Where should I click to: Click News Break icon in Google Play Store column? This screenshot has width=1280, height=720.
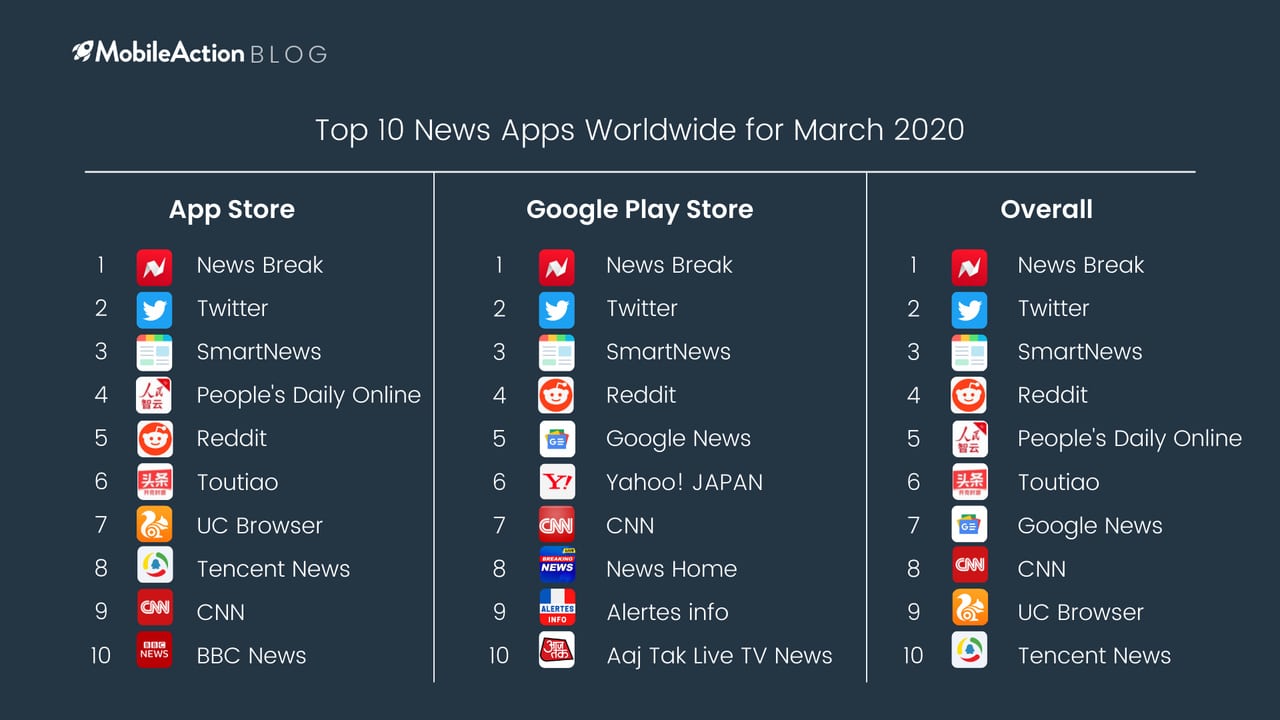(x=557, y=267)
